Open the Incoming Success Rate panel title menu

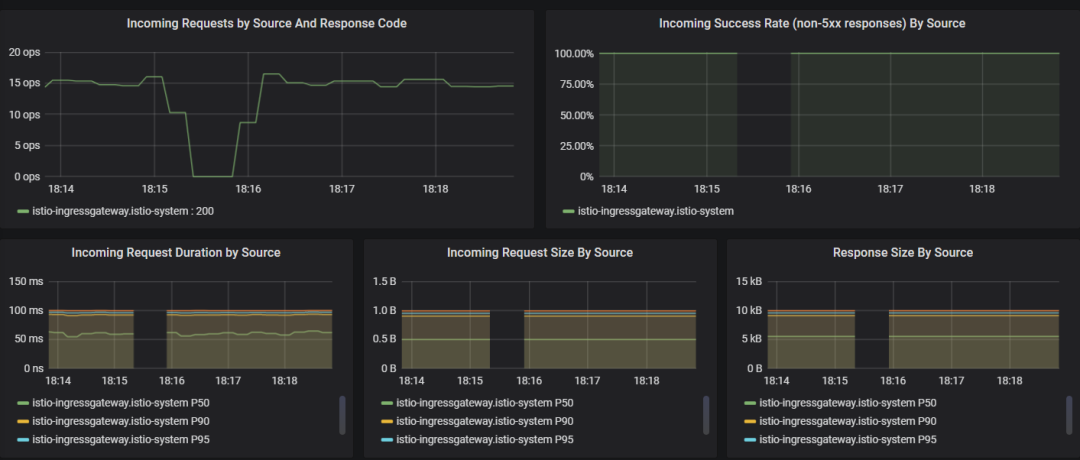pos(811,23)
